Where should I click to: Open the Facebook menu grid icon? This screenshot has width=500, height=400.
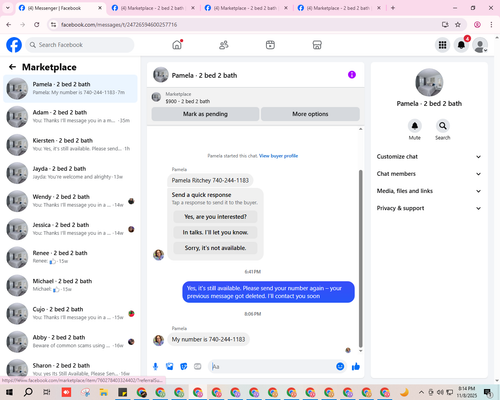[x=442, y=45]
